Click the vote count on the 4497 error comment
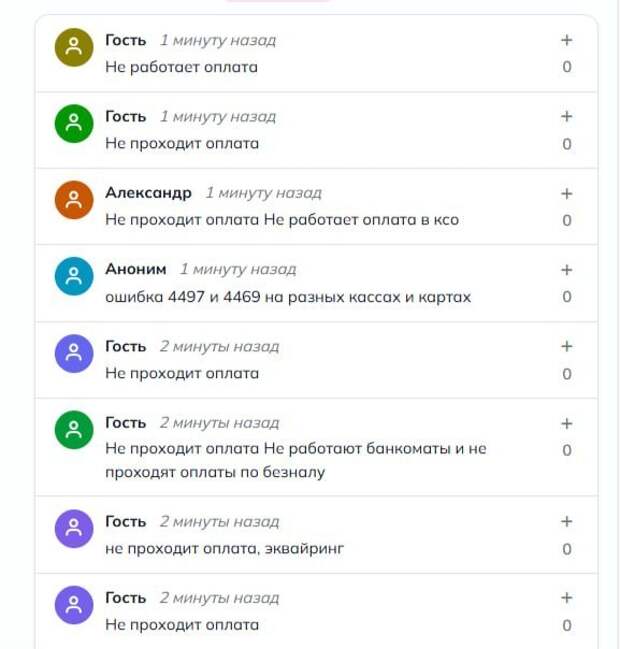Screen dimensions: 620x649 [x=566, y=297]
